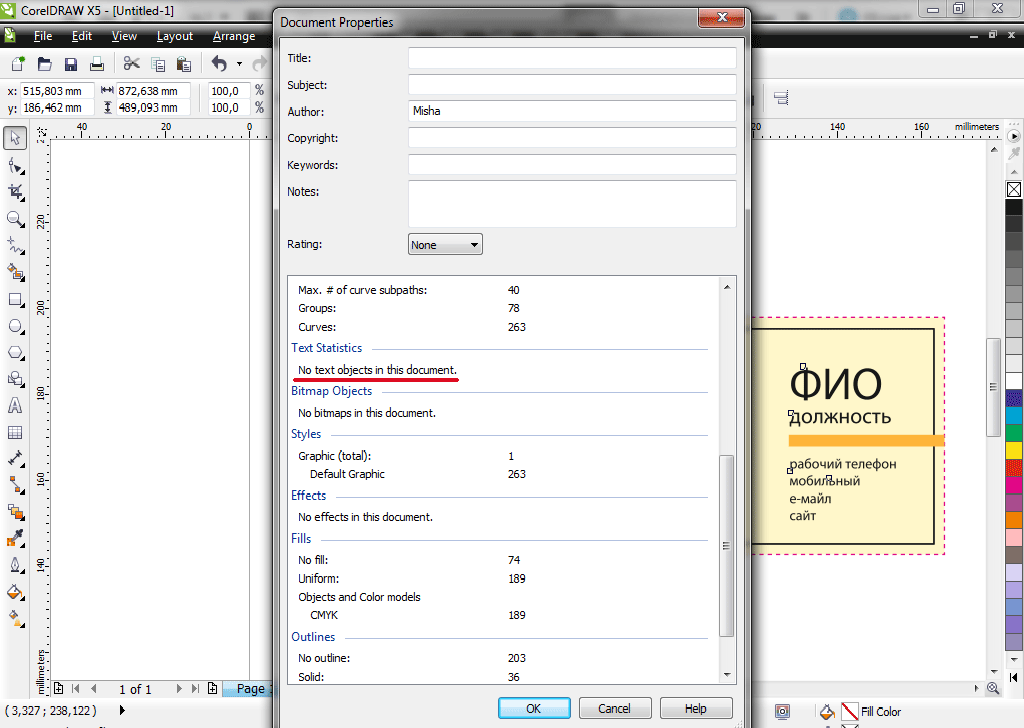The width and height of the screenshot is (1024, 728).
Task: Select the Color Eyedropper tool
Action: [15, 539]
